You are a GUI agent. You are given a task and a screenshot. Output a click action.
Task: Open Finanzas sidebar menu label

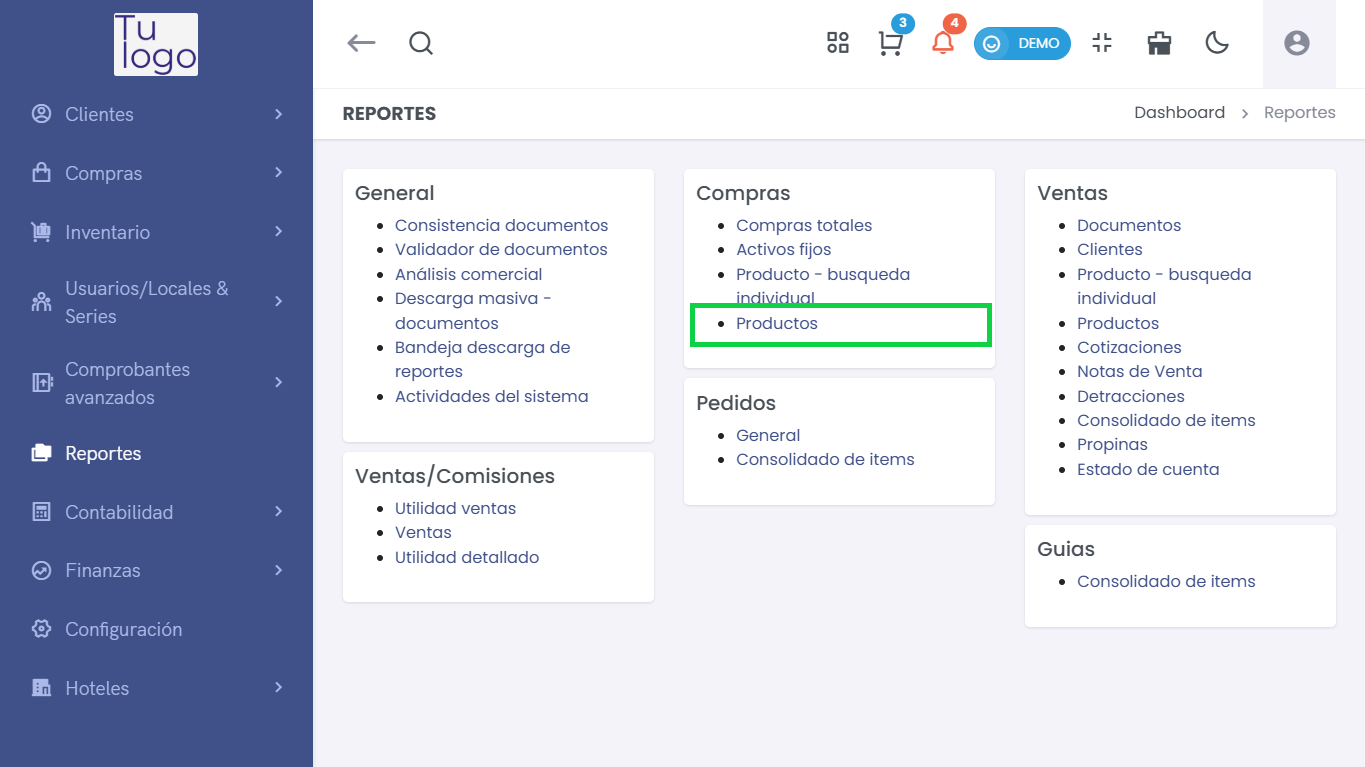tap(103, 570)
